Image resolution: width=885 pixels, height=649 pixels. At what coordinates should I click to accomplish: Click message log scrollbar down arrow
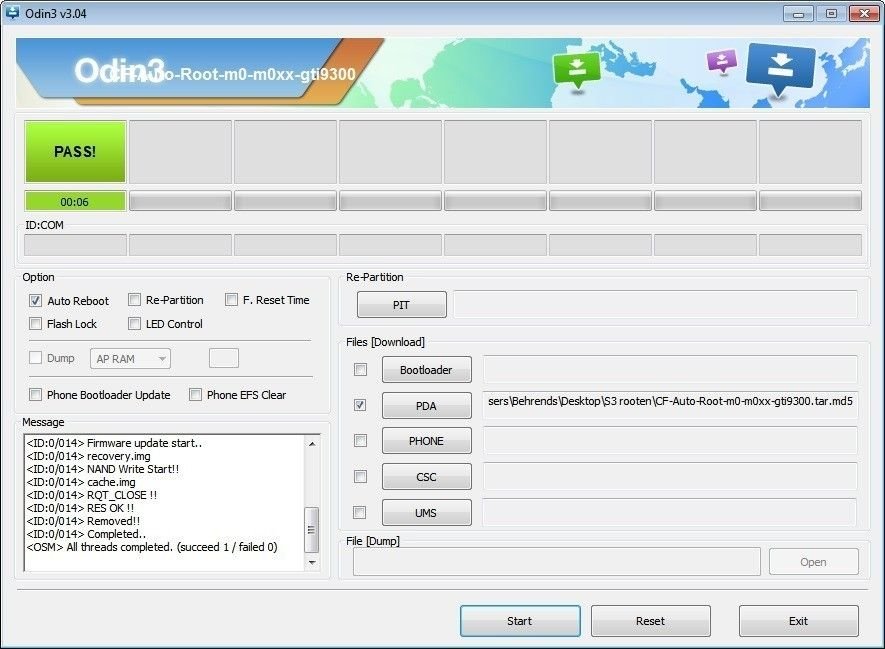click(x=312, y=563)
